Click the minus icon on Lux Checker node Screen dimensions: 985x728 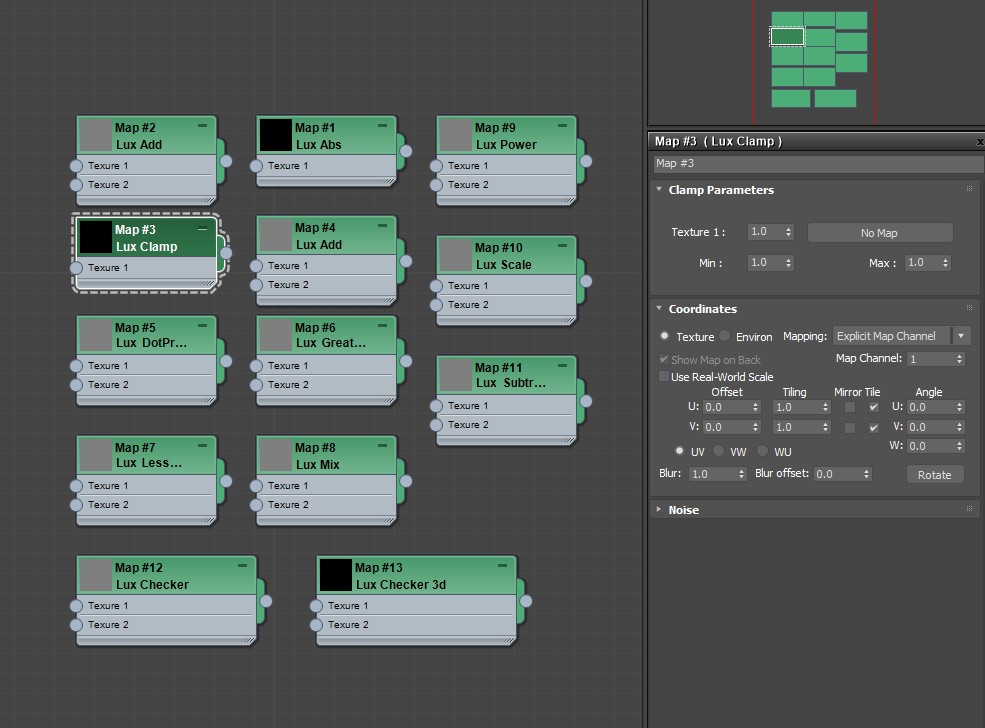coord(242,566)
